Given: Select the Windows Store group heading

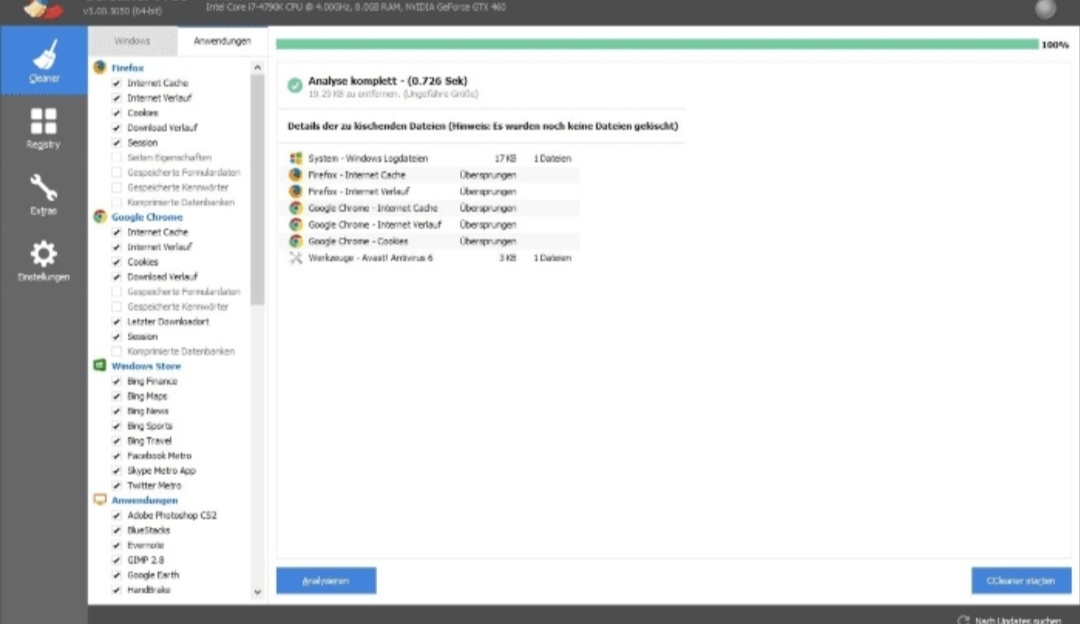Looking at the screenshot, I should click(x=146, y=366).
